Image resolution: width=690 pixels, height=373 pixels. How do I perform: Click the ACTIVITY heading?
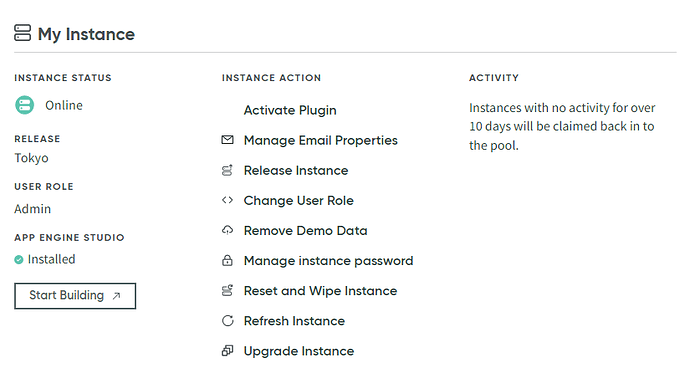[x=494, y=78]
